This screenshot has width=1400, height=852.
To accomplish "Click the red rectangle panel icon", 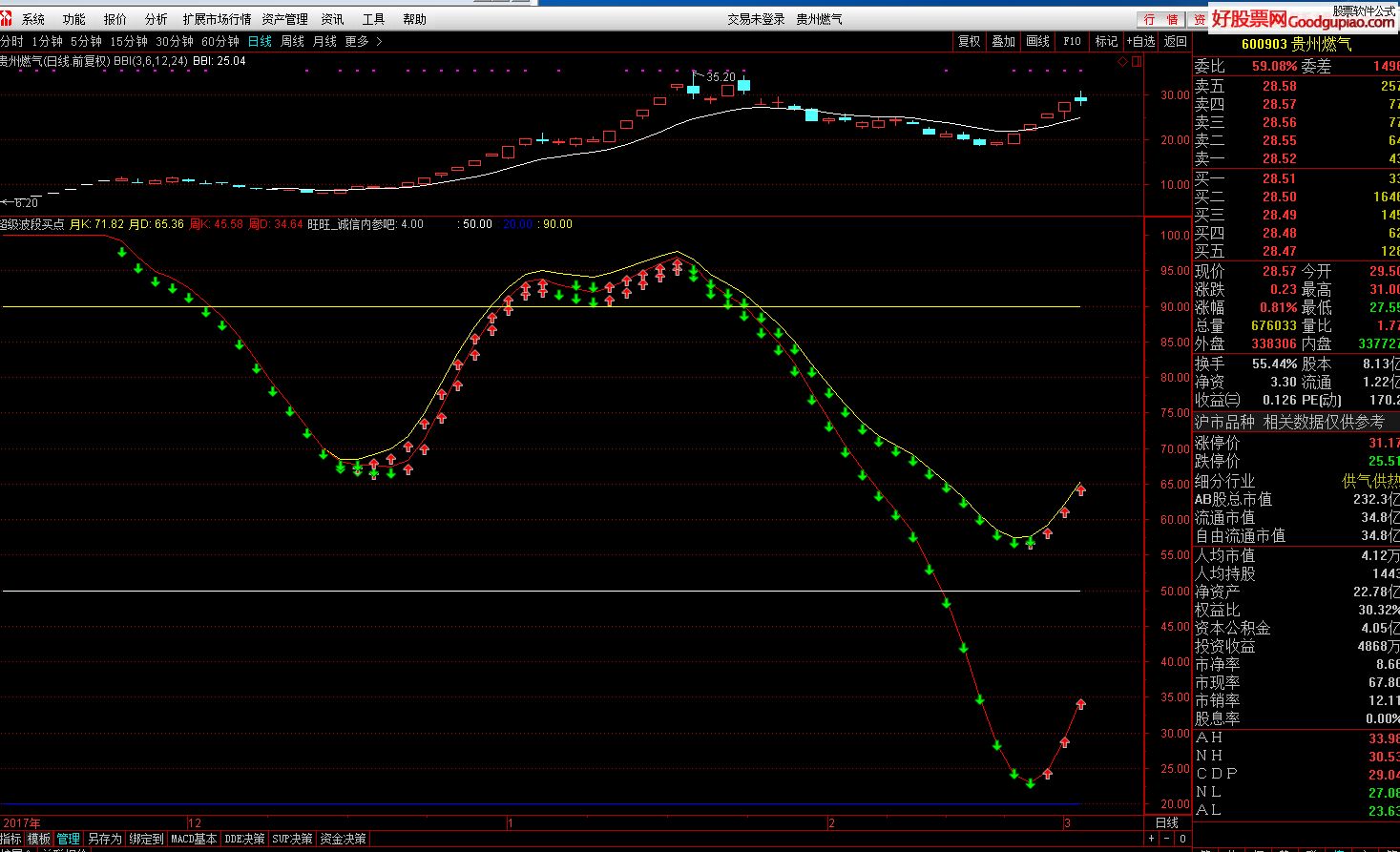I will click(x=1137, y=61).
